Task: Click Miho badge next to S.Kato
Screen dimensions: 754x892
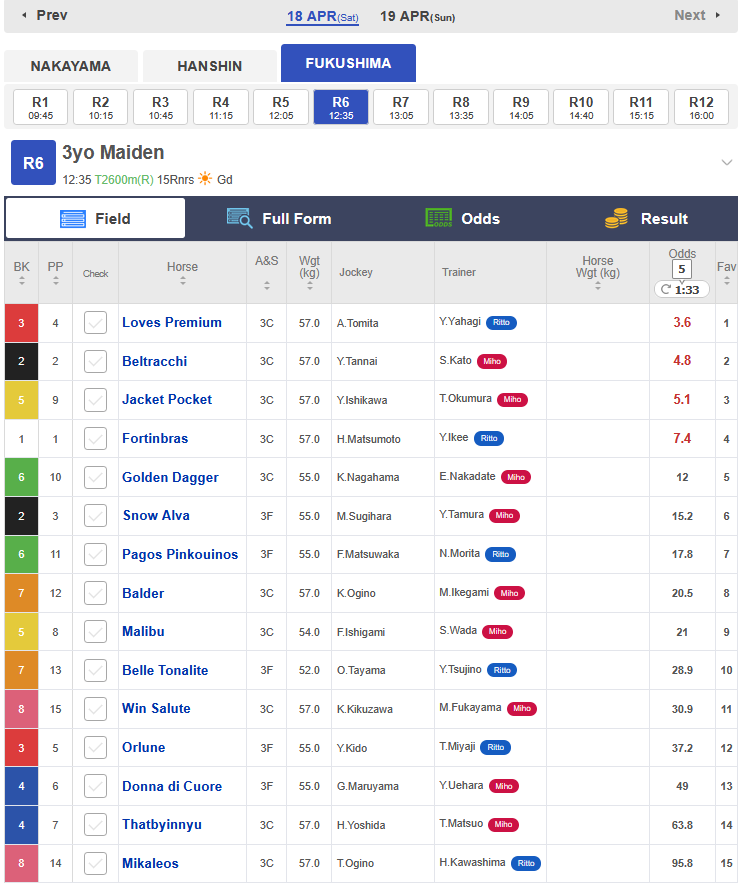Action: pos(492,361)
